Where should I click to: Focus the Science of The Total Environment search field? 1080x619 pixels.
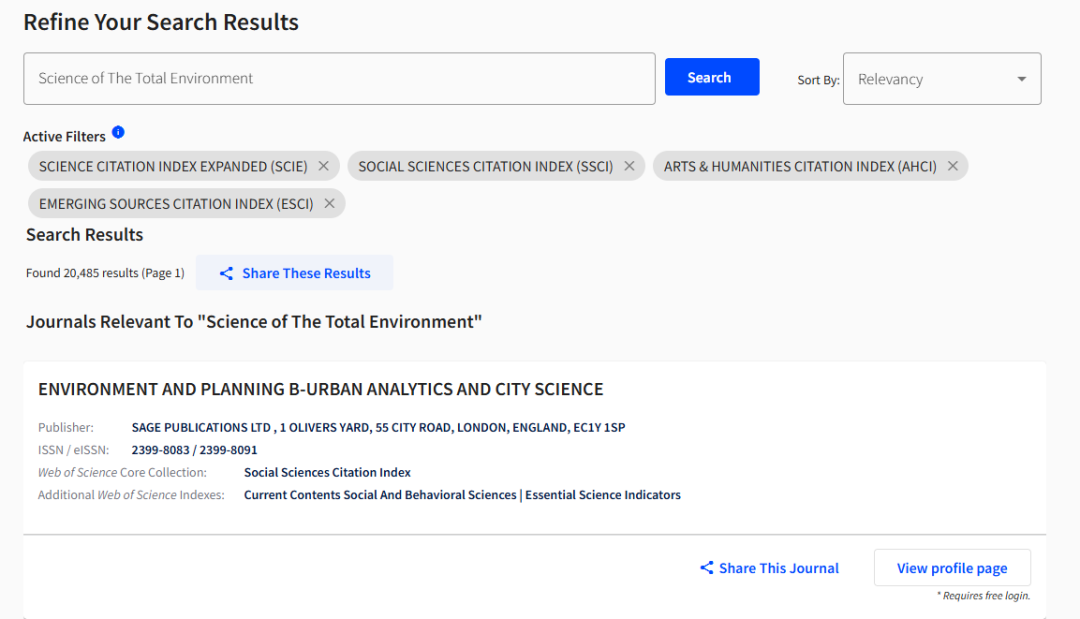tap(339, 78)
